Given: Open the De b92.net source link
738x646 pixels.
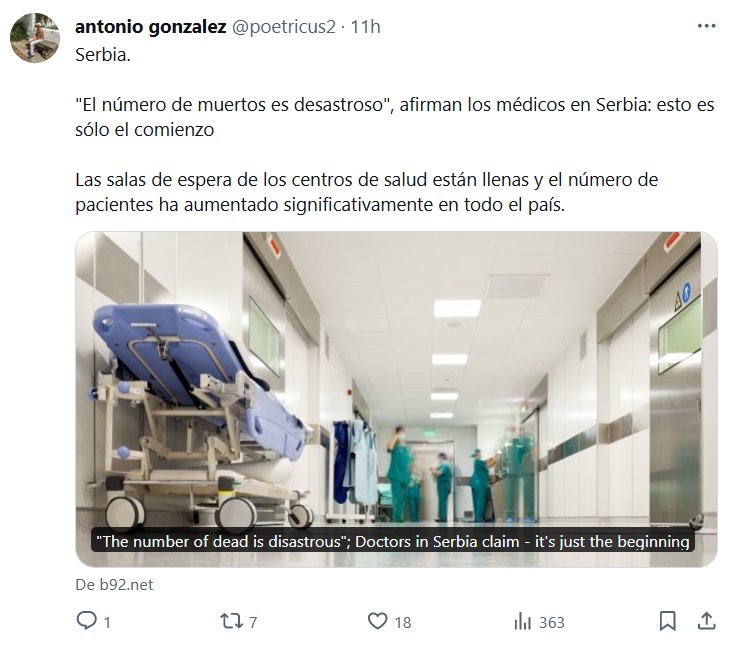Looking at the screenshot, I should point(114,585).
